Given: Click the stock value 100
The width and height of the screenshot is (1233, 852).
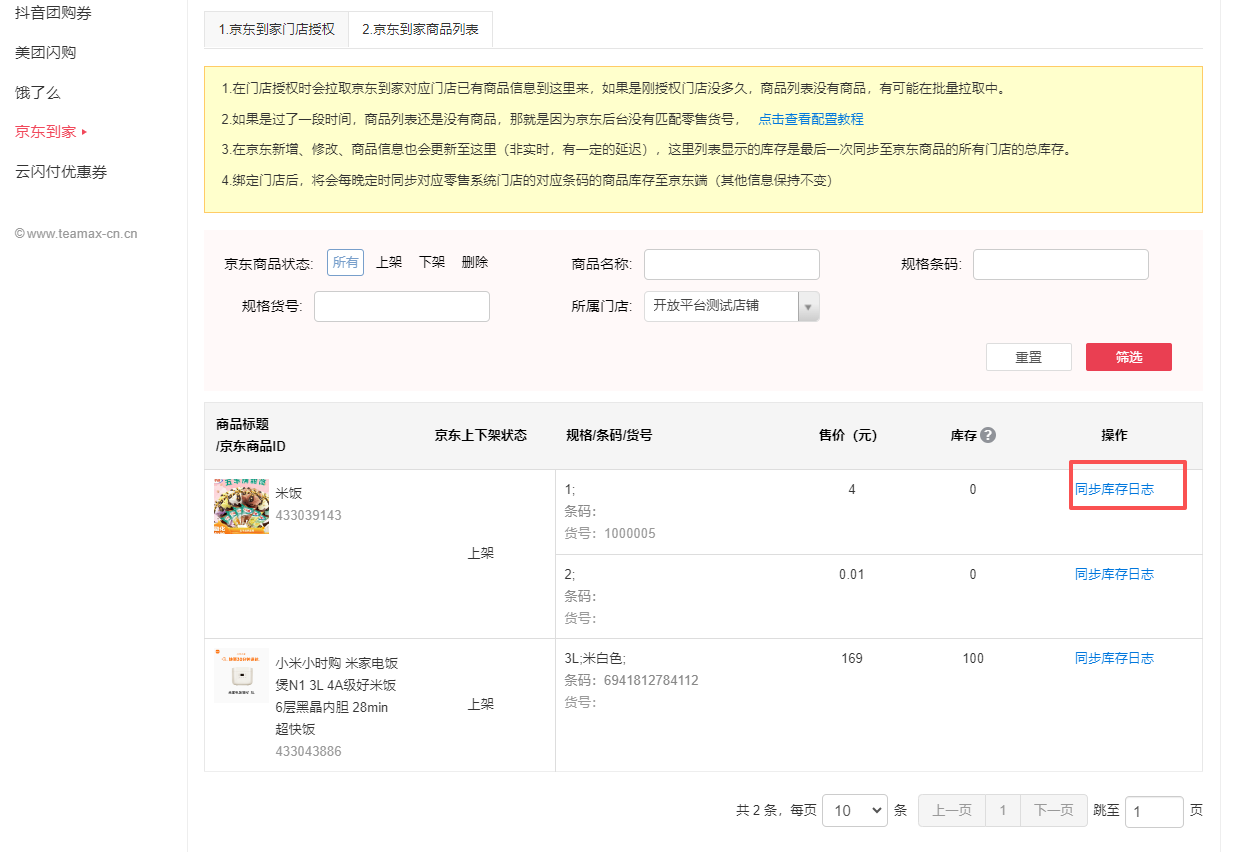Looking at the screenshot, I should (x=973, y=658).
